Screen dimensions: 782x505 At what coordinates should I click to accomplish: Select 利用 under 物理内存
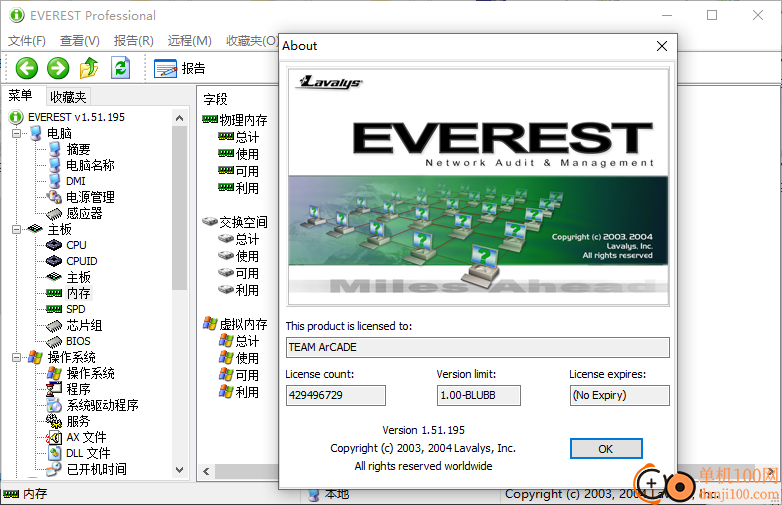click(239, 188)
